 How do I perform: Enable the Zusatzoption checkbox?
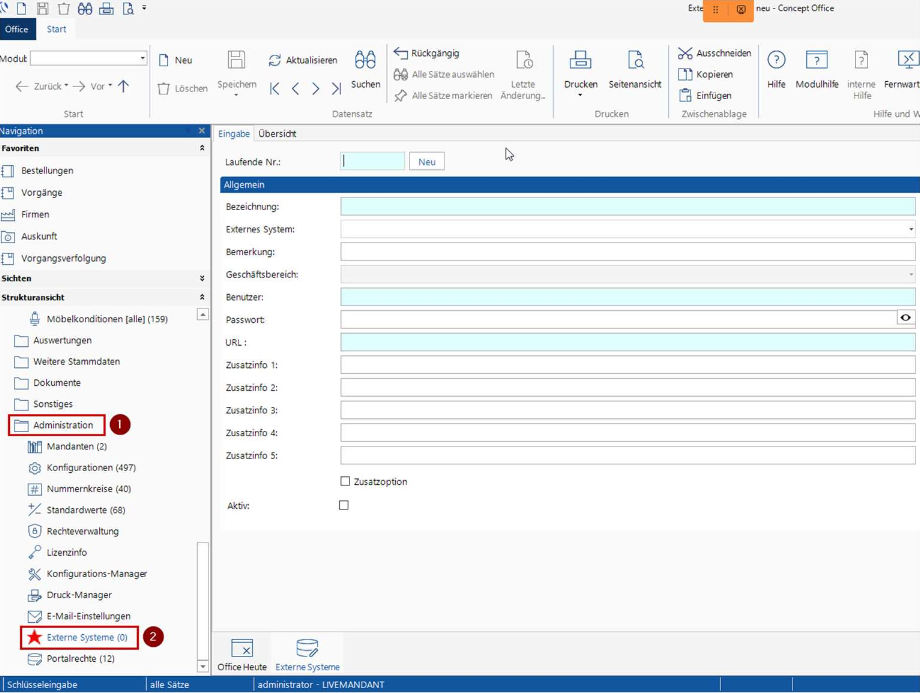345,481
